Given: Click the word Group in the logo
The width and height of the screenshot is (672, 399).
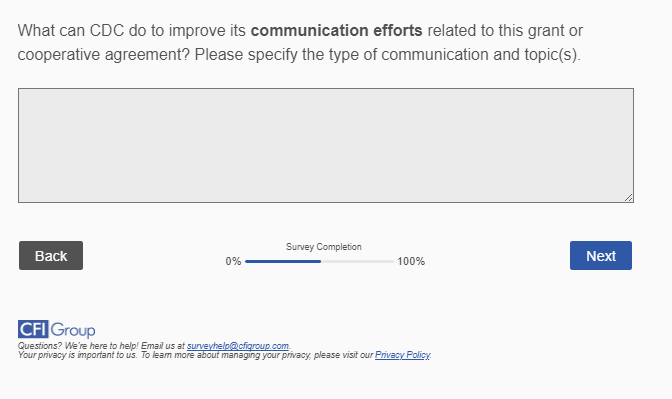Looking at the screenshot, I should click(x=73, y=330).
